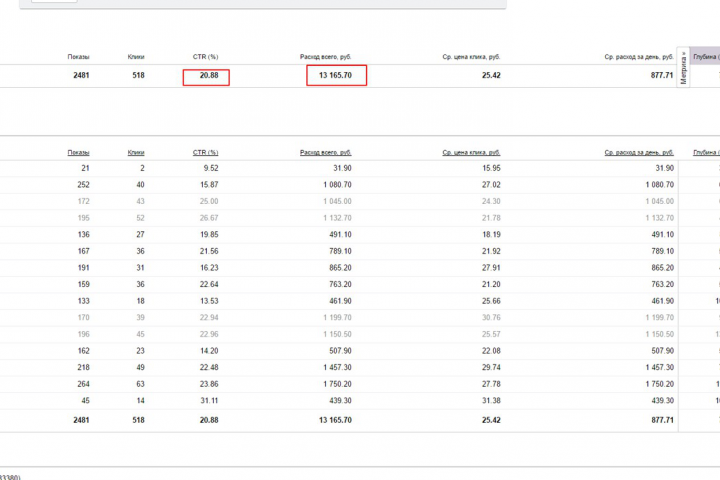Select average click price 31.38

tap(491, 401)
